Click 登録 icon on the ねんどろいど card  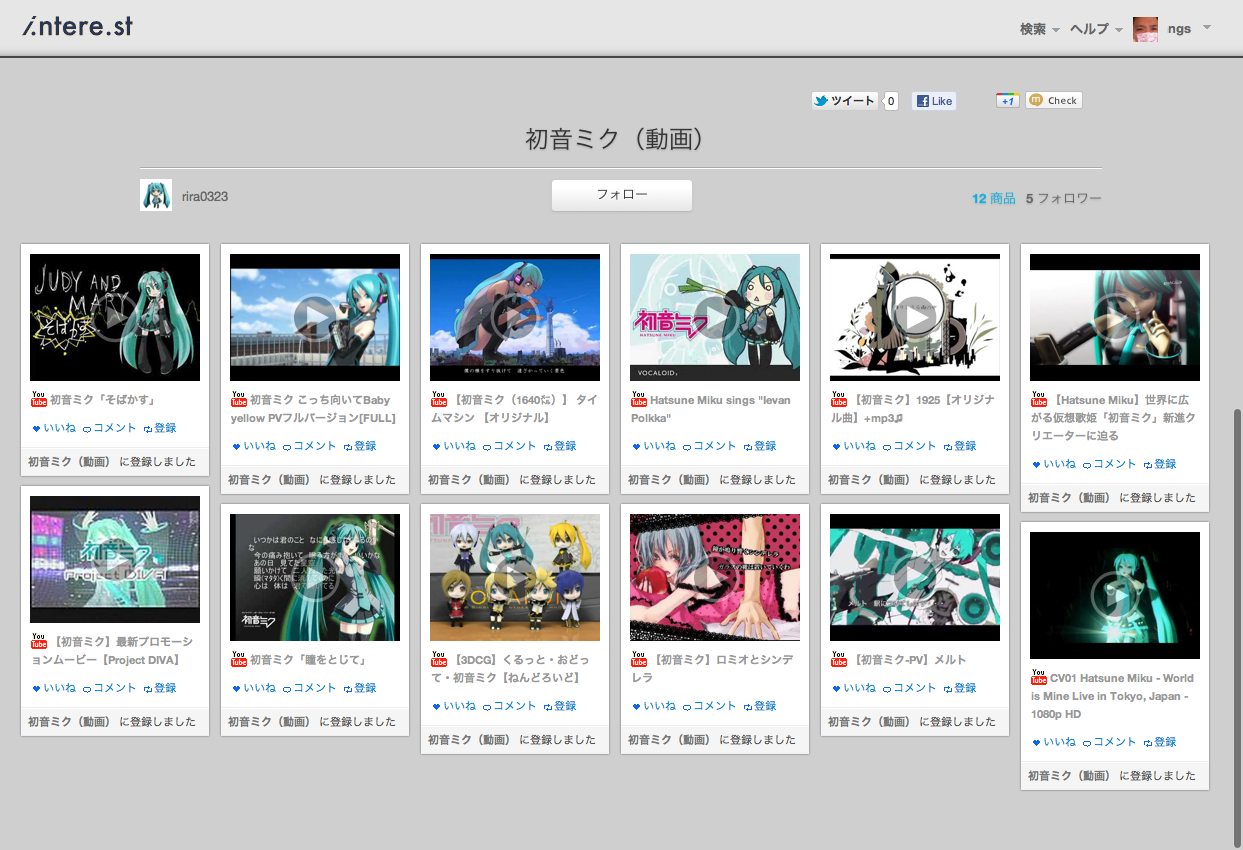point(548,706)
